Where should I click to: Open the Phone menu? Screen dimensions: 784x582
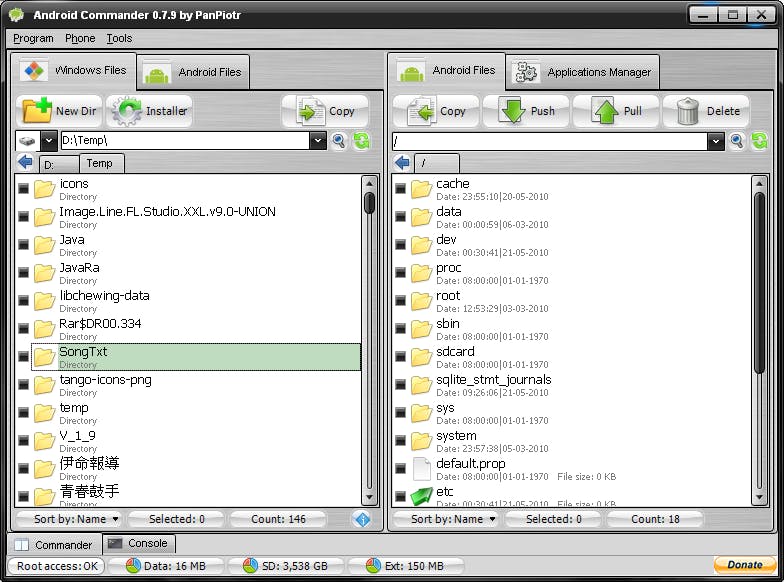[80, 38]
